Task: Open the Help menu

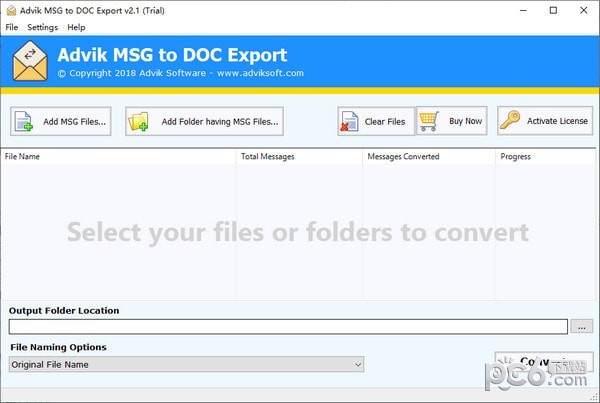Action: [x=76, y=27]
